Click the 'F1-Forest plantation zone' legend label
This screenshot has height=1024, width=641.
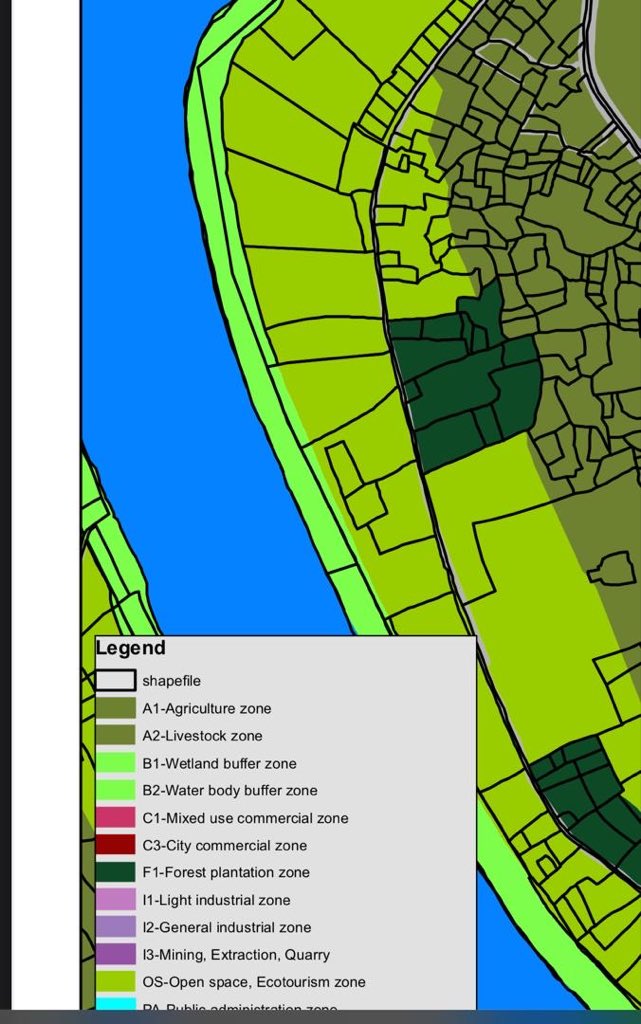[x=225, y=872]
